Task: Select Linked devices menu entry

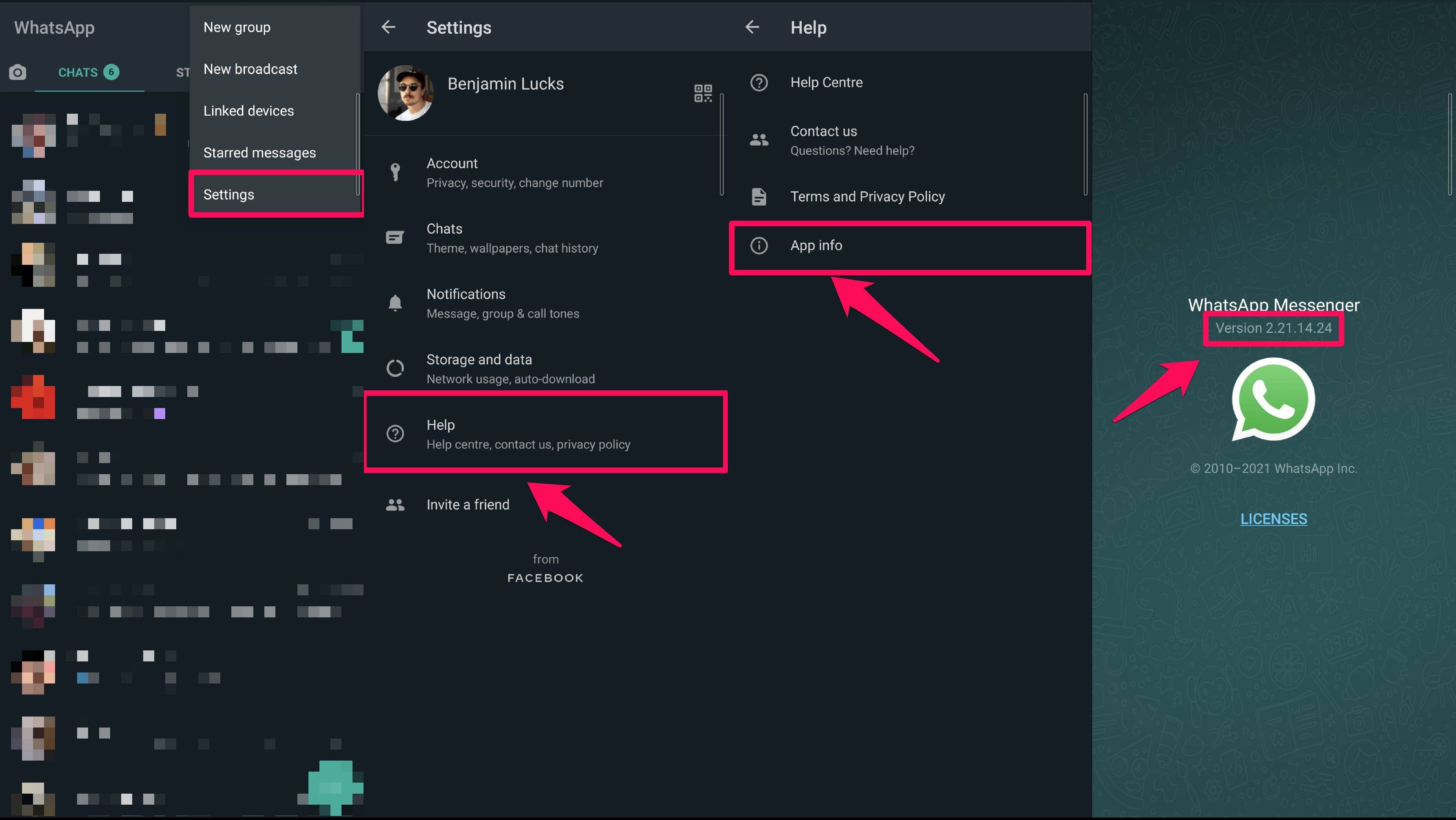Action: [248, 110]
